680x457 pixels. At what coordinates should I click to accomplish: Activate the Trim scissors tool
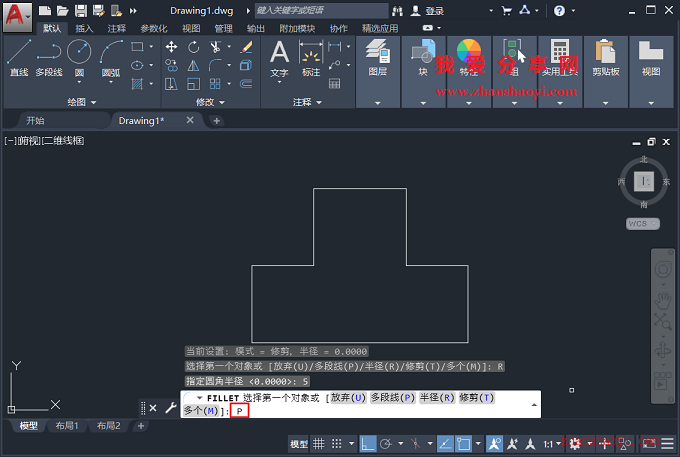pos(215,46)
